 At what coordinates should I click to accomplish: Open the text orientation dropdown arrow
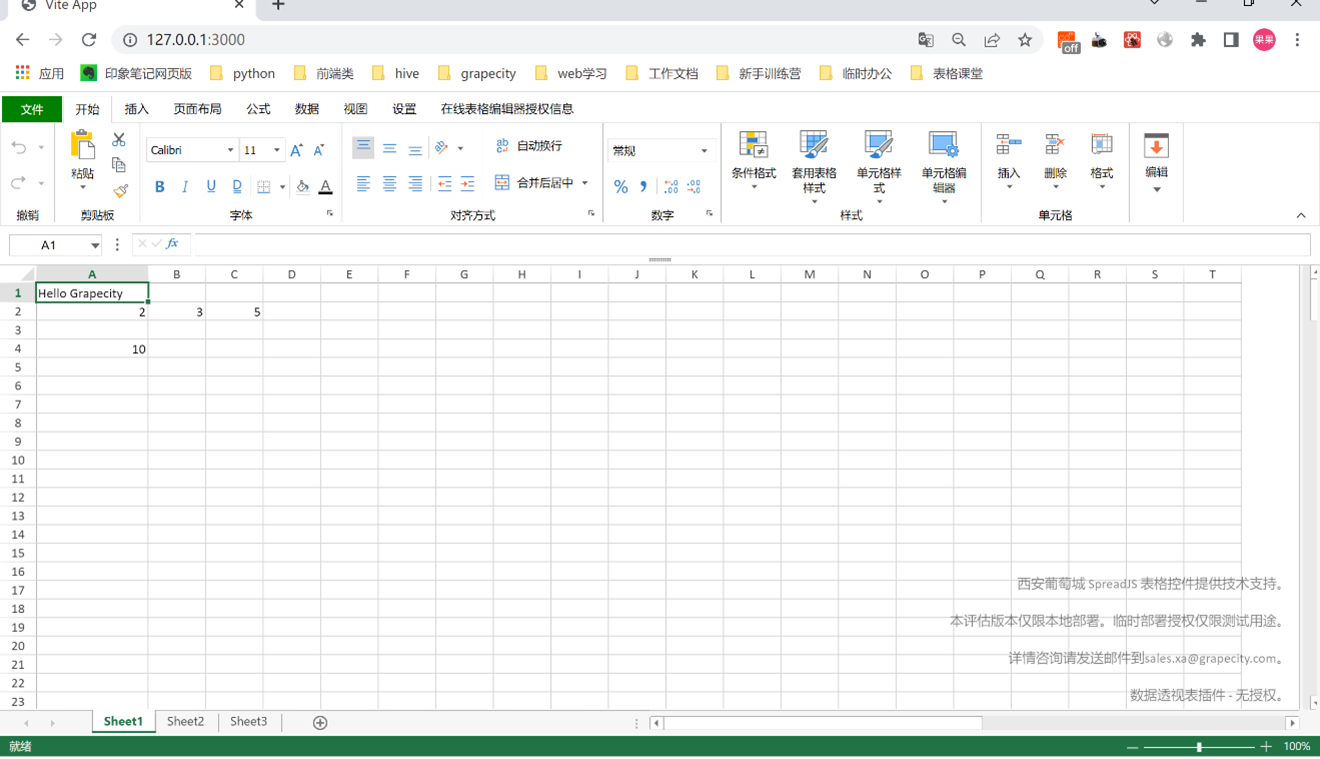click(x=460, y=149)
